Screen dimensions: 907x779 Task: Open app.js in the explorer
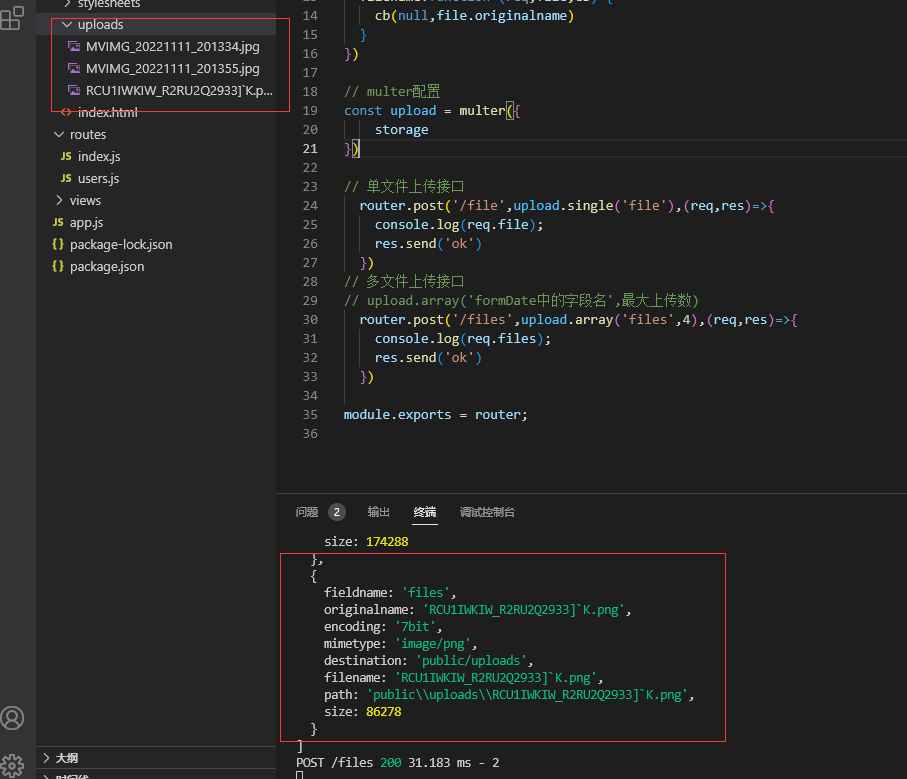pos(86,222)
